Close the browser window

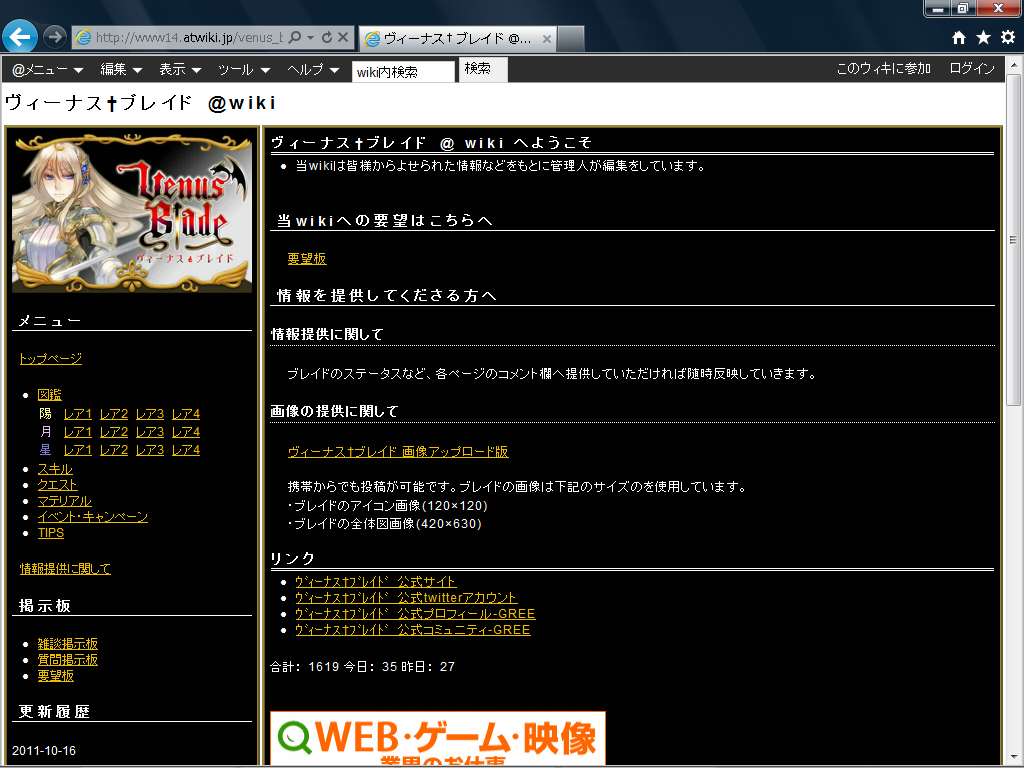998,8
